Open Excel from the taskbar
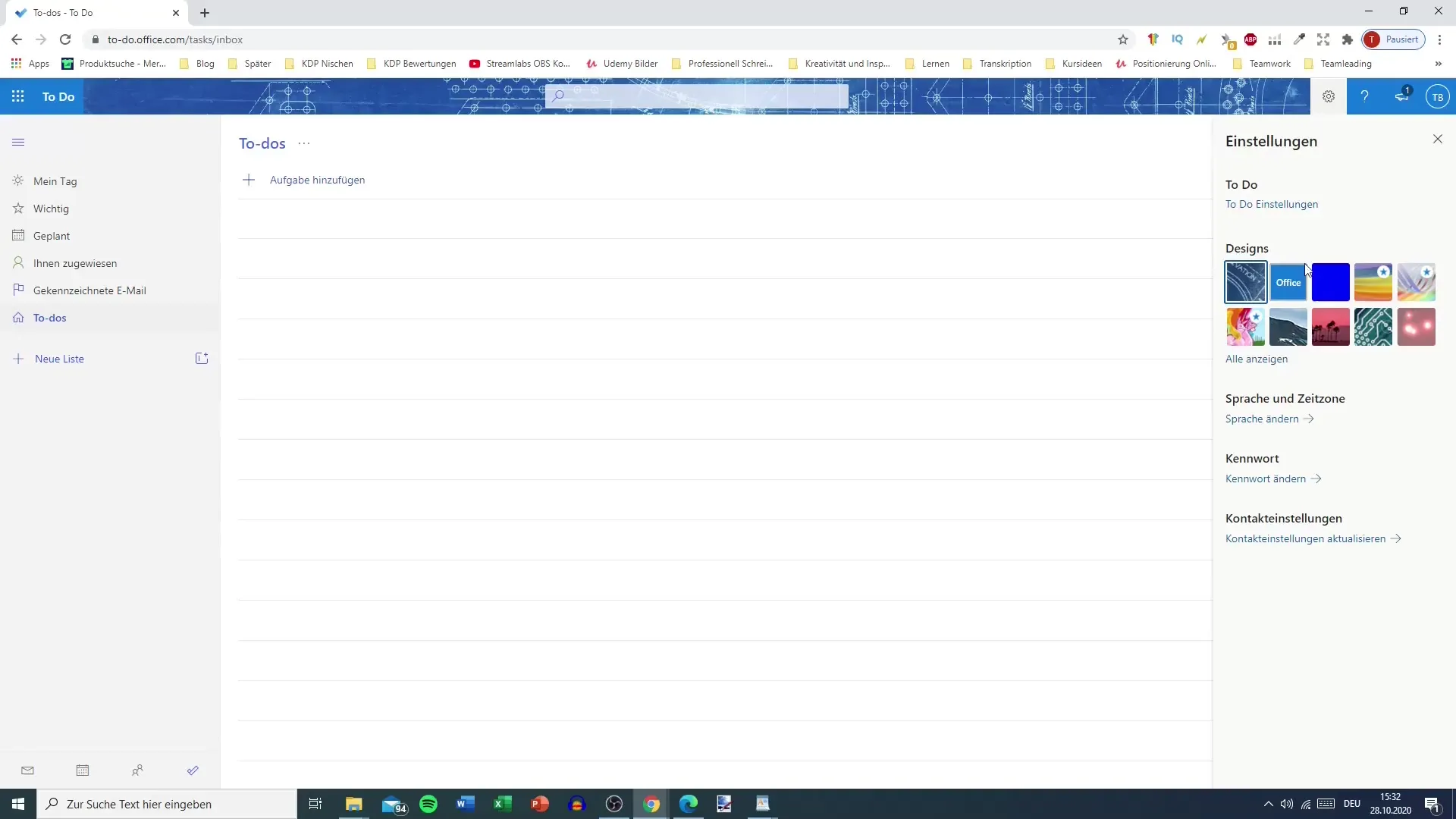The image size is (1456, 819). [x=502, y=804]
